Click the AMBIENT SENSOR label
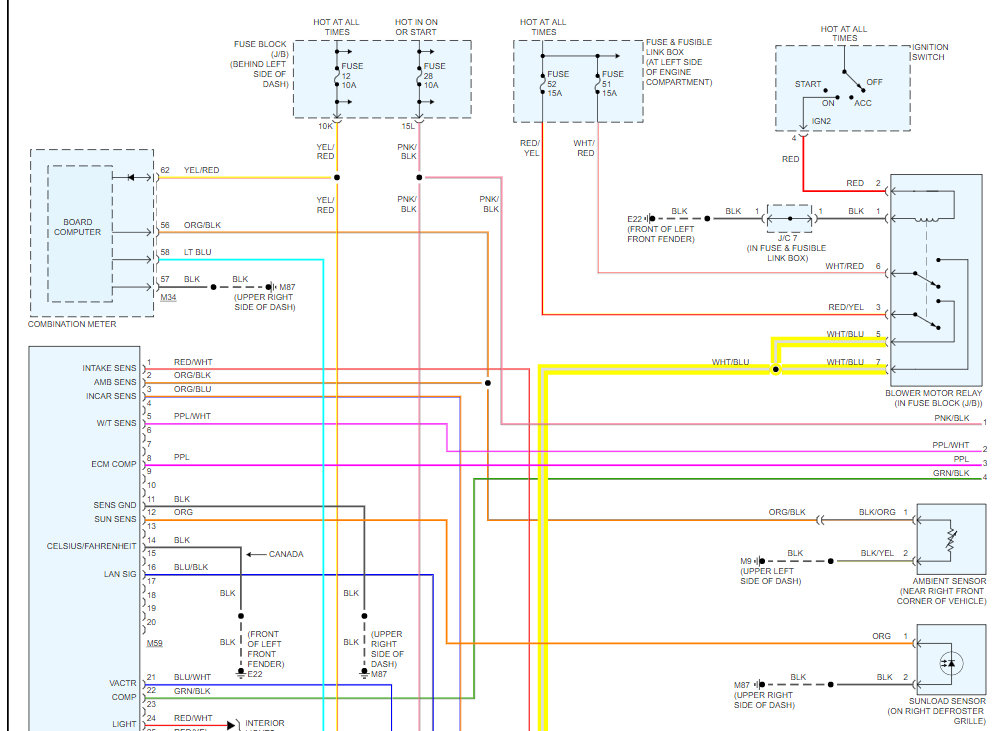 (x=949, y=581)
